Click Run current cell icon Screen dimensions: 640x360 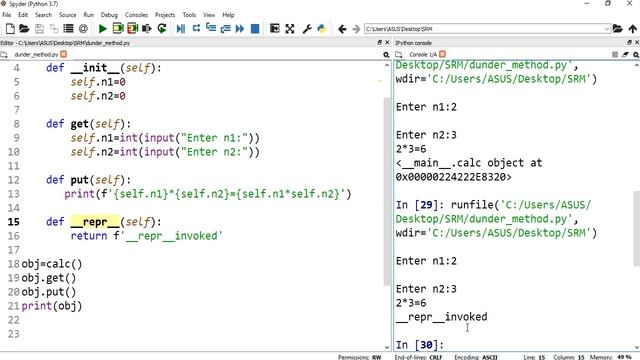click(118, 29)
